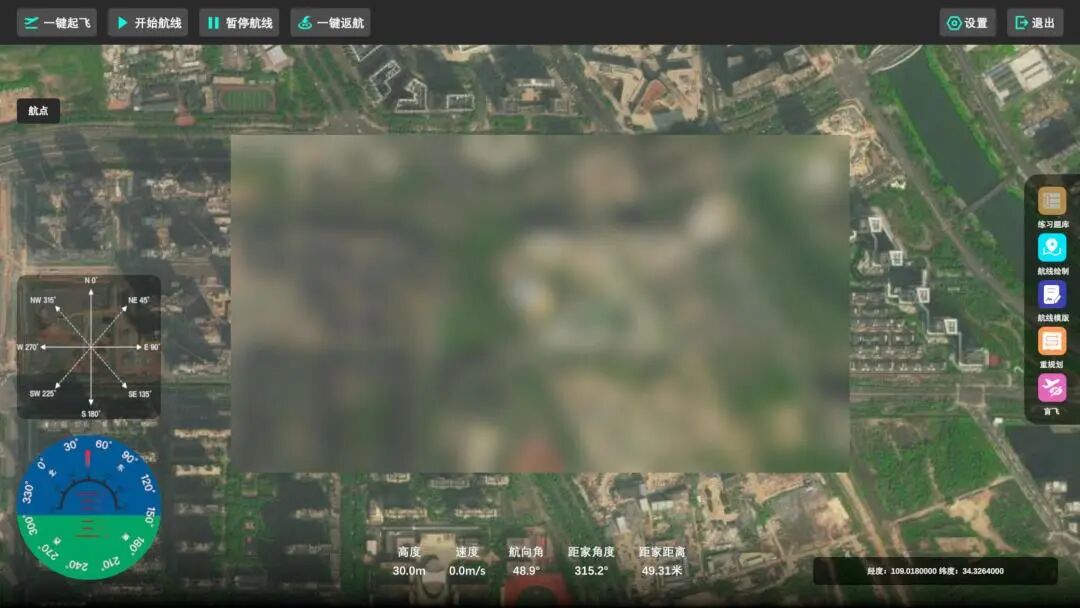The width and height of the screenshot is (1080, 608).
Task: Click the 距家角度 home angle readout
Action: [592, 561]
